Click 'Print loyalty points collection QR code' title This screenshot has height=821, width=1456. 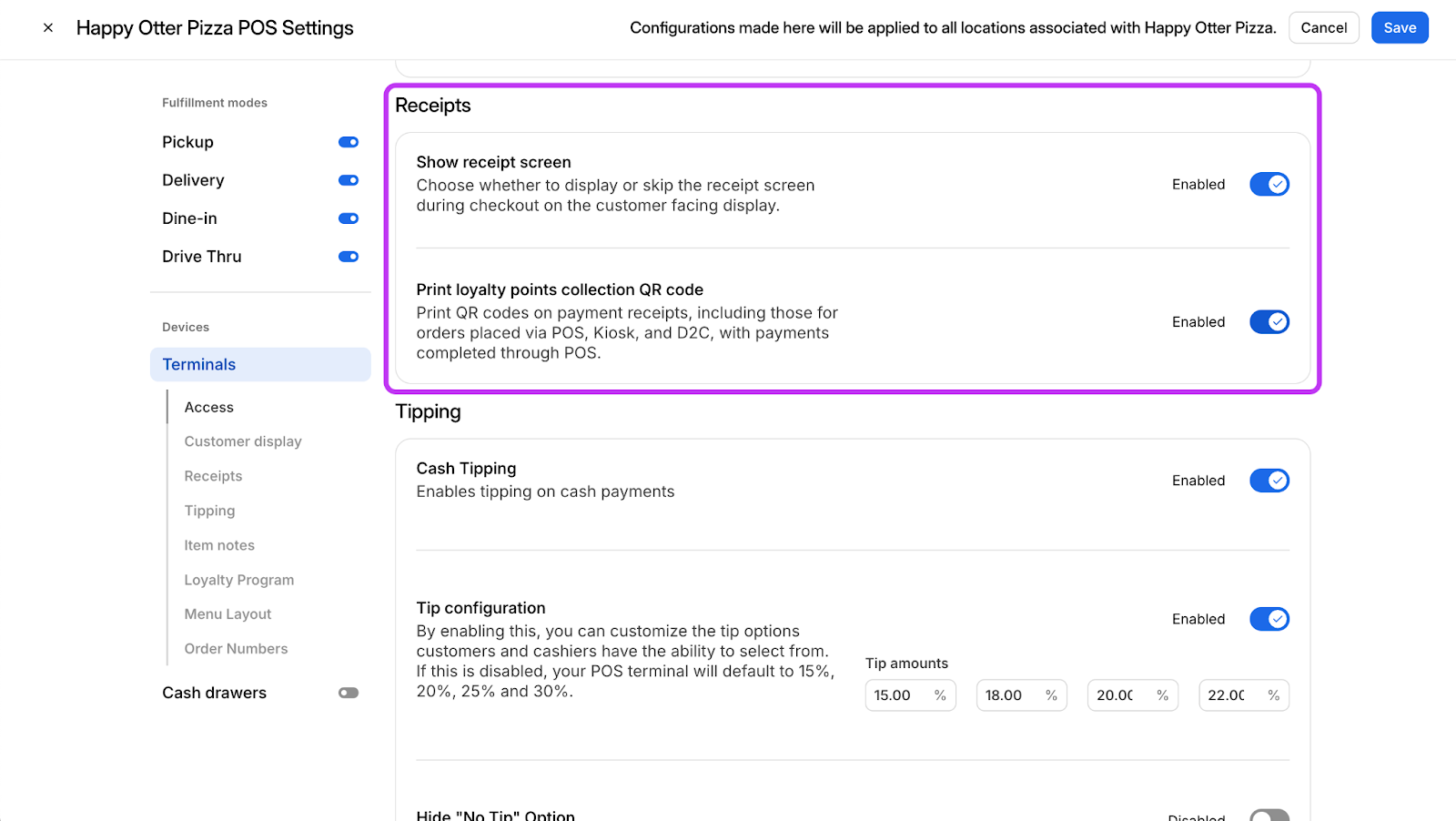(560, 289)
